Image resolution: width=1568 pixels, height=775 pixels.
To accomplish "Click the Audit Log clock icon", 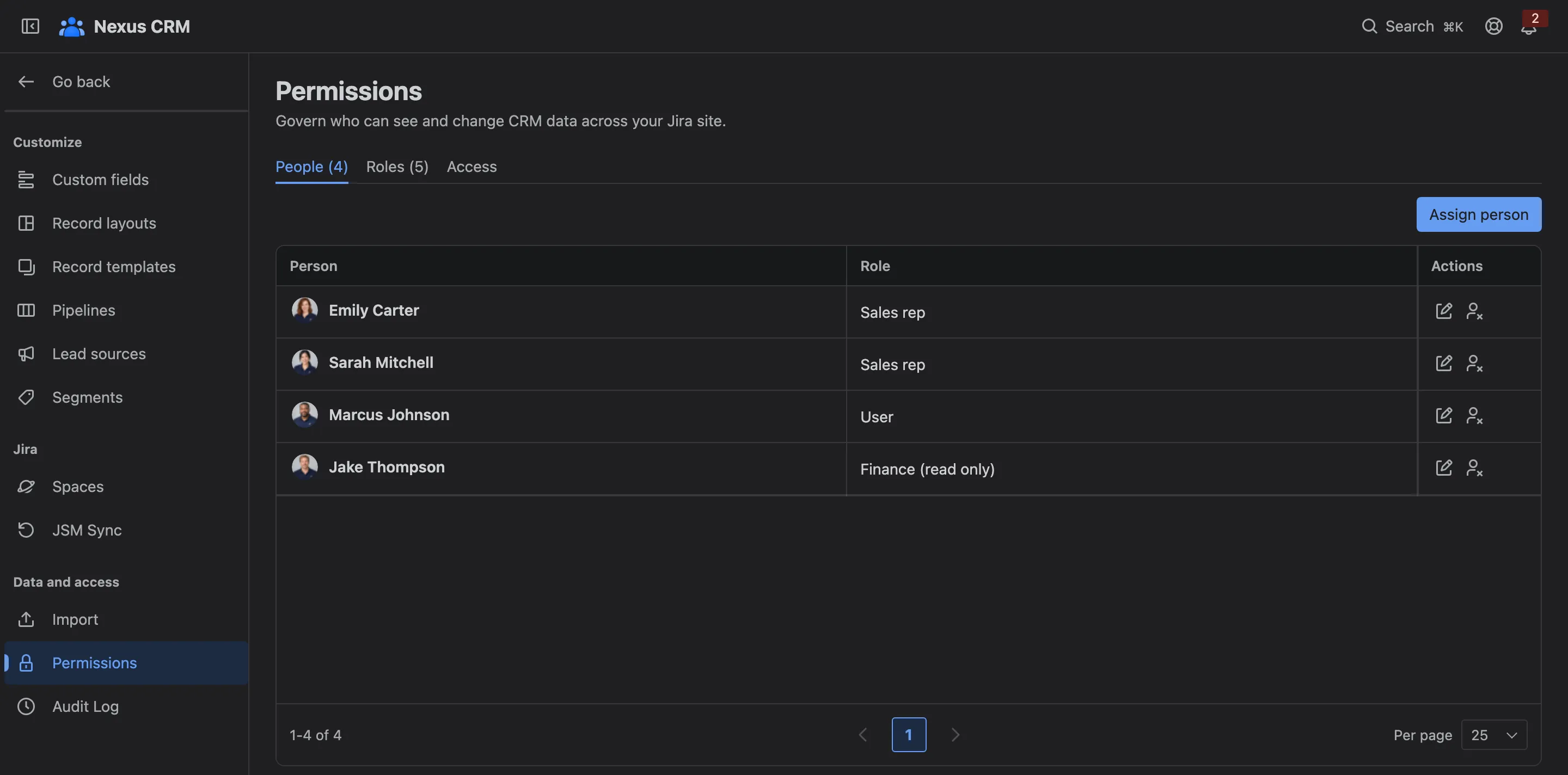I will tap(26, 706).
